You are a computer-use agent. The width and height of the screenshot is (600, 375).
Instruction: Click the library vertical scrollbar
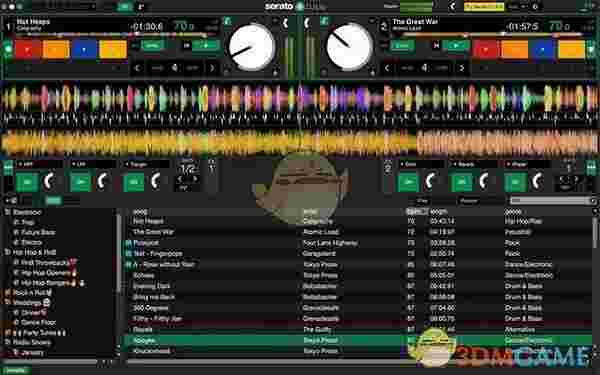click(595, 233)
